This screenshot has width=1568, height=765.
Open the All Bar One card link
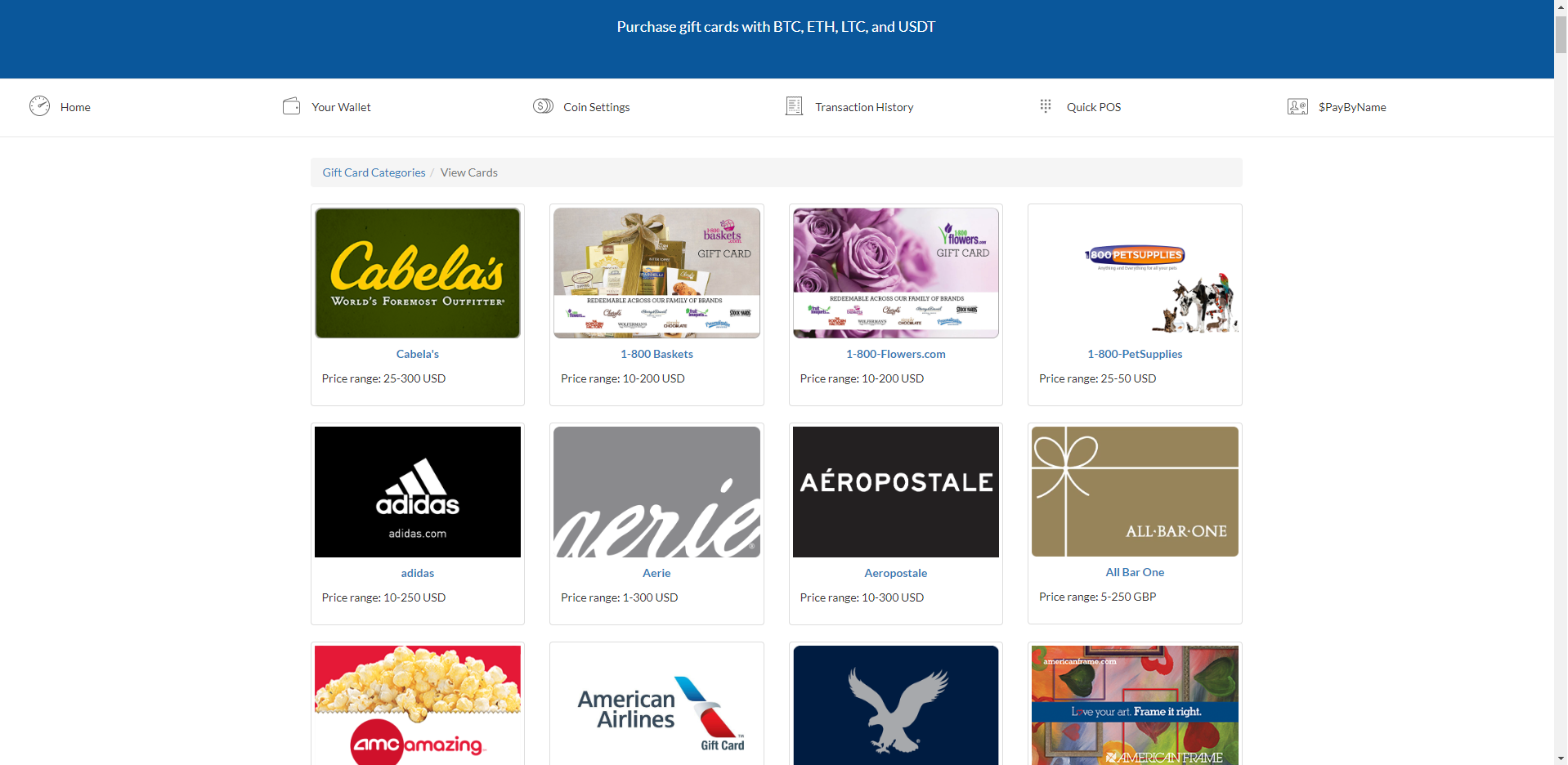pos(1135,572)
